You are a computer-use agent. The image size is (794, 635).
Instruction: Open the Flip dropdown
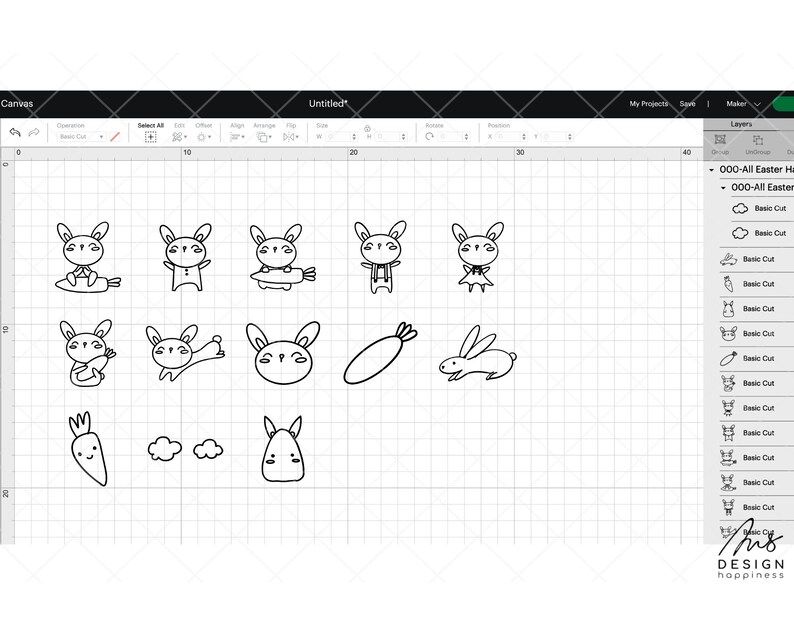[x=291, y=137]
